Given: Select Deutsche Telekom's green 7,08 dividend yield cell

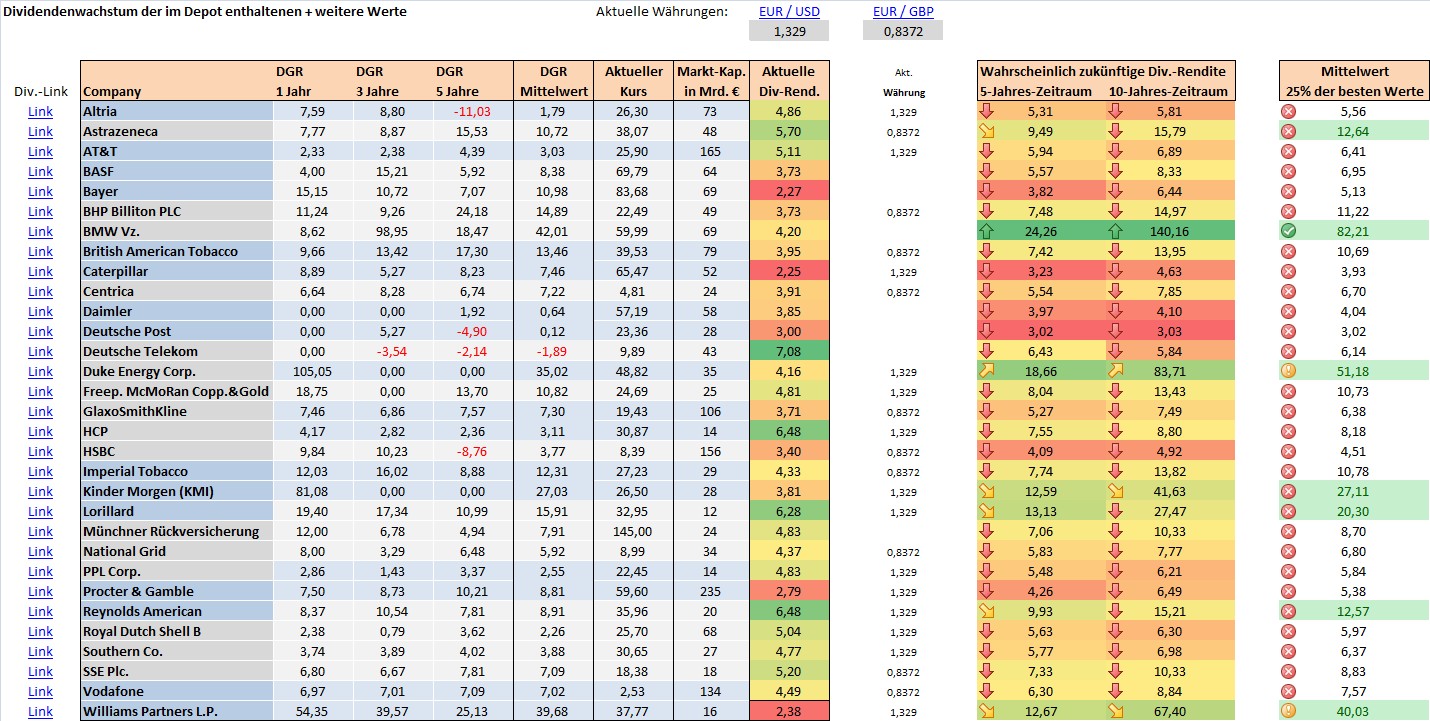Looking at the screenshot, I should click(789, 351).
